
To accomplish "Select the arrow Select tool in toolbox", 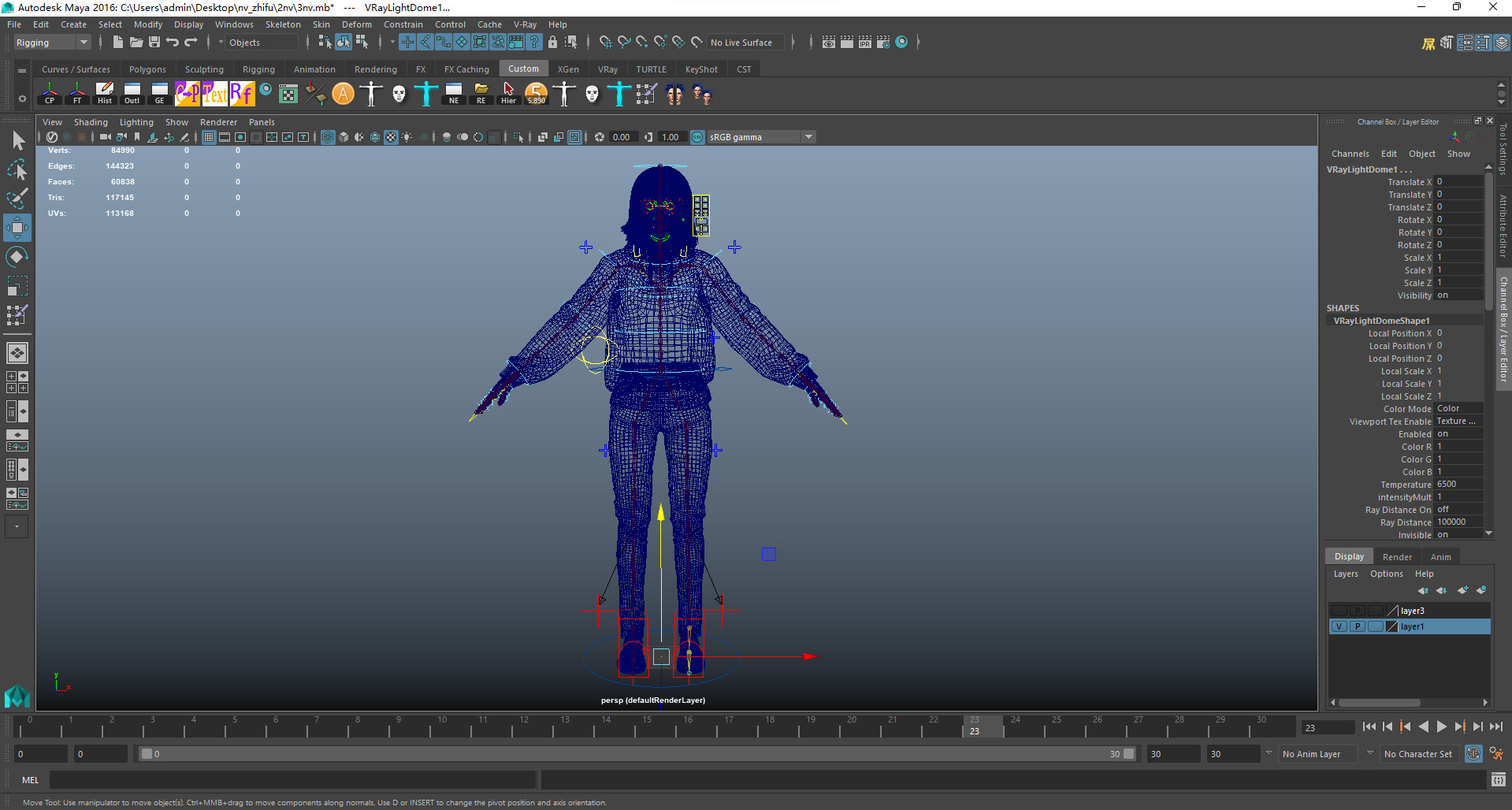I will click(x=17, y=141).
